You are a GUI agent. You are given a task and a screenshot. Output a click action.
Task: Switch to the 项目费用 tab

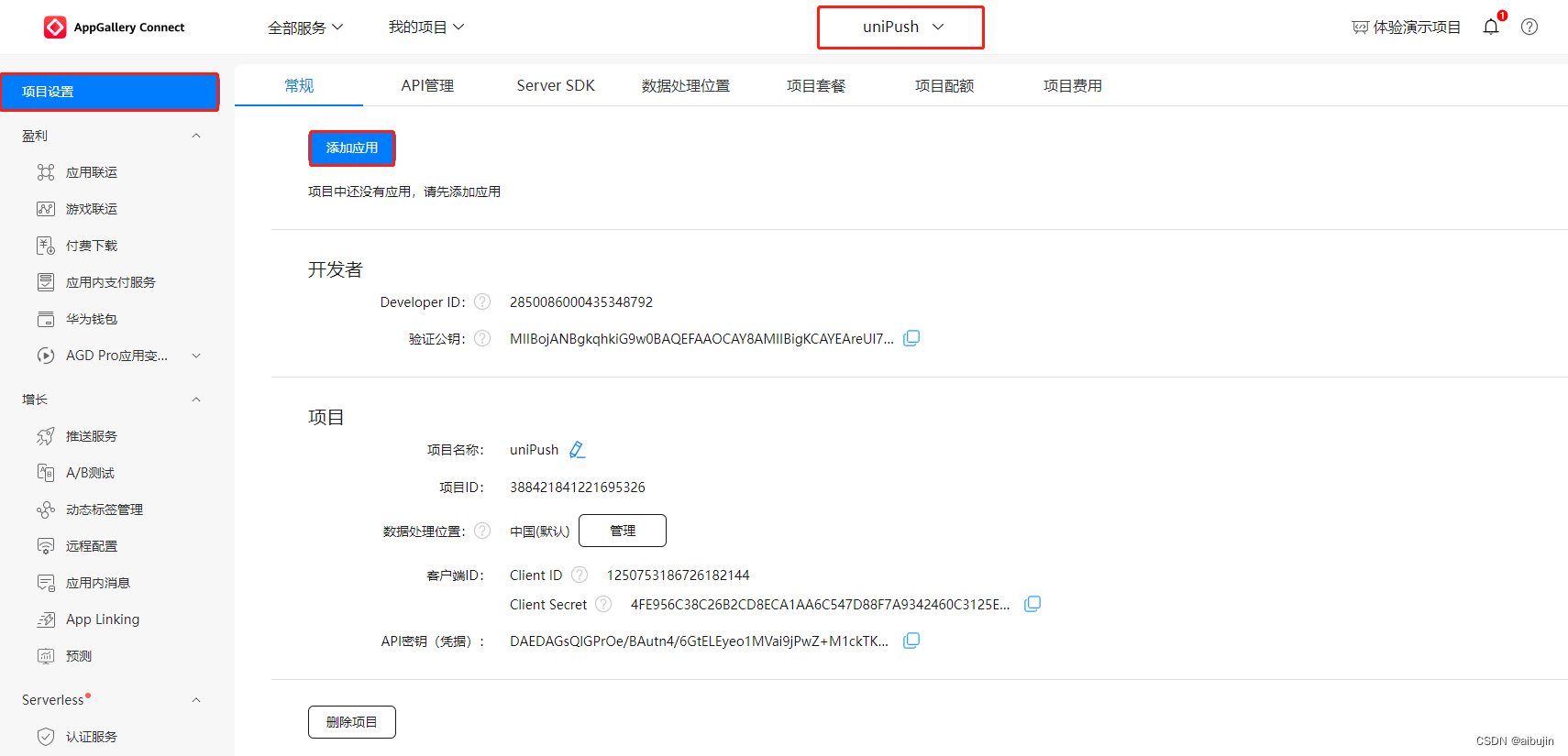point(1073,85)
